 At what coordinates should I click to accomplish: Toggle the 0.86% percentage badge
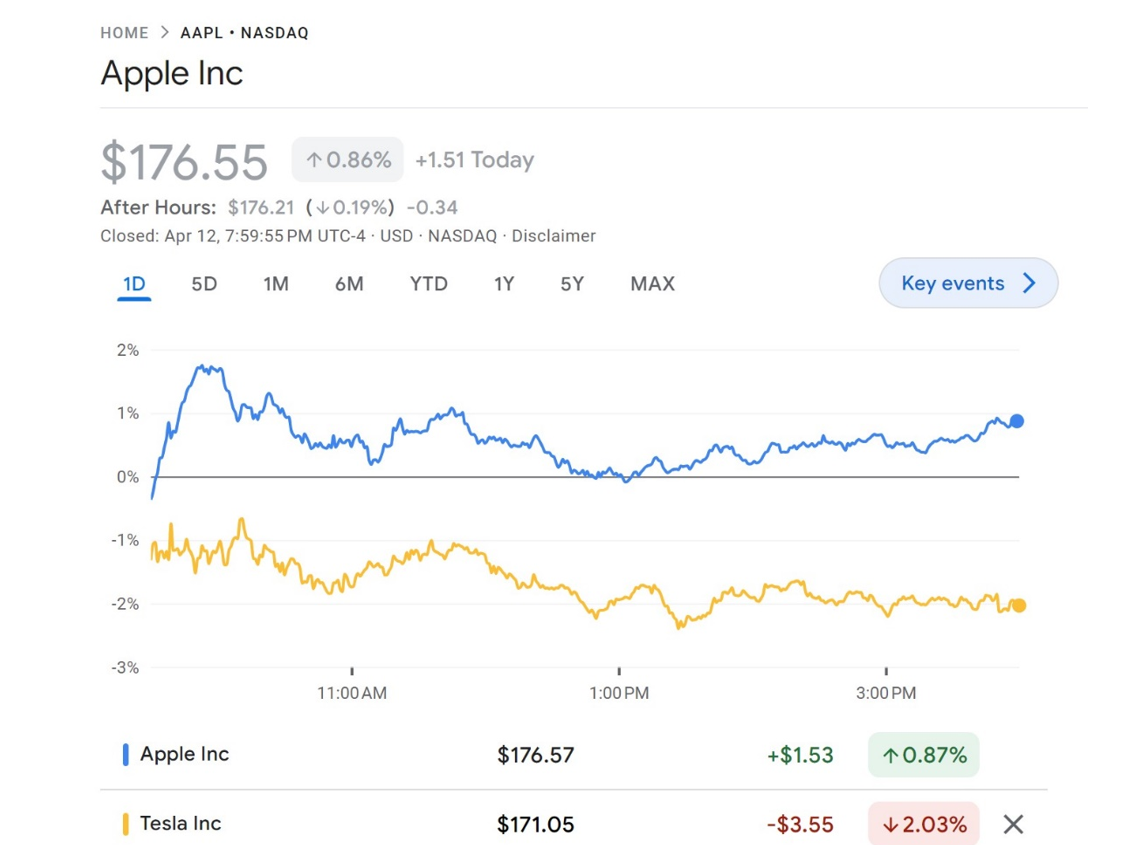pyautogui.click(x=346, y=159)
